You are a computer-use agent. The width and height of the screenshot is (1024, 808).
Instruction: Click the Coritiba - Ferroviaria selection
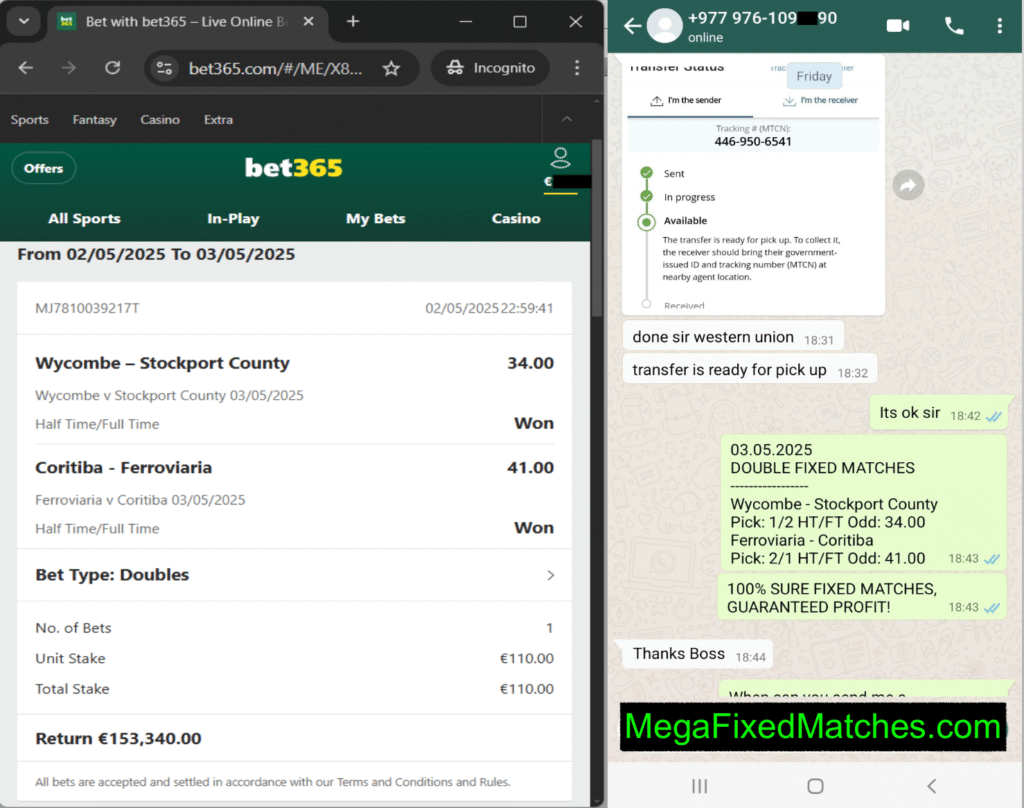(x=123, y=468)
